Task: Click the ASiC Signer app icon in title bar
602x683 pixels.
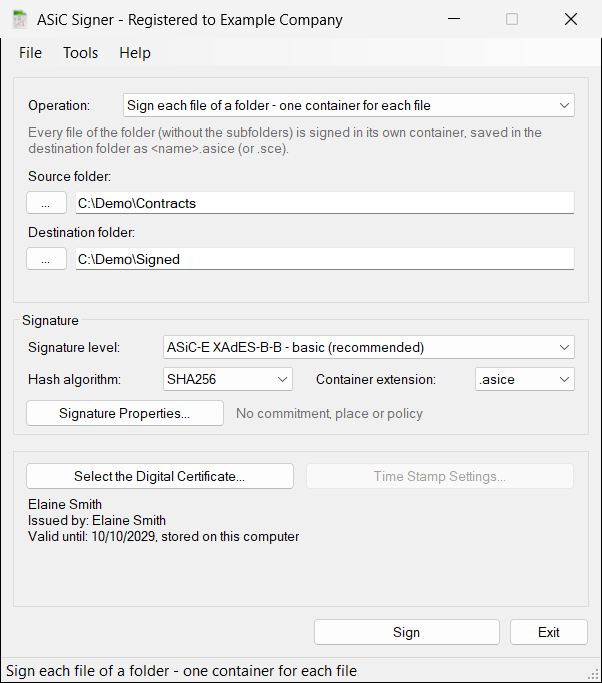Action: [x=19, y=20]
